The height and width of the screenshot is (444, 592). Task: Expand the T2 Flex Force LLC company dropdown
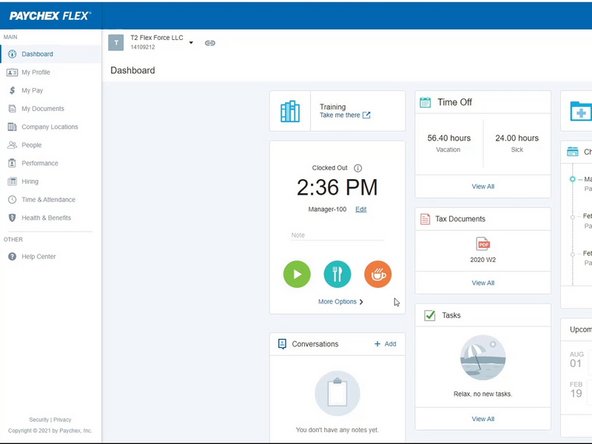click(x=191, y=43)
